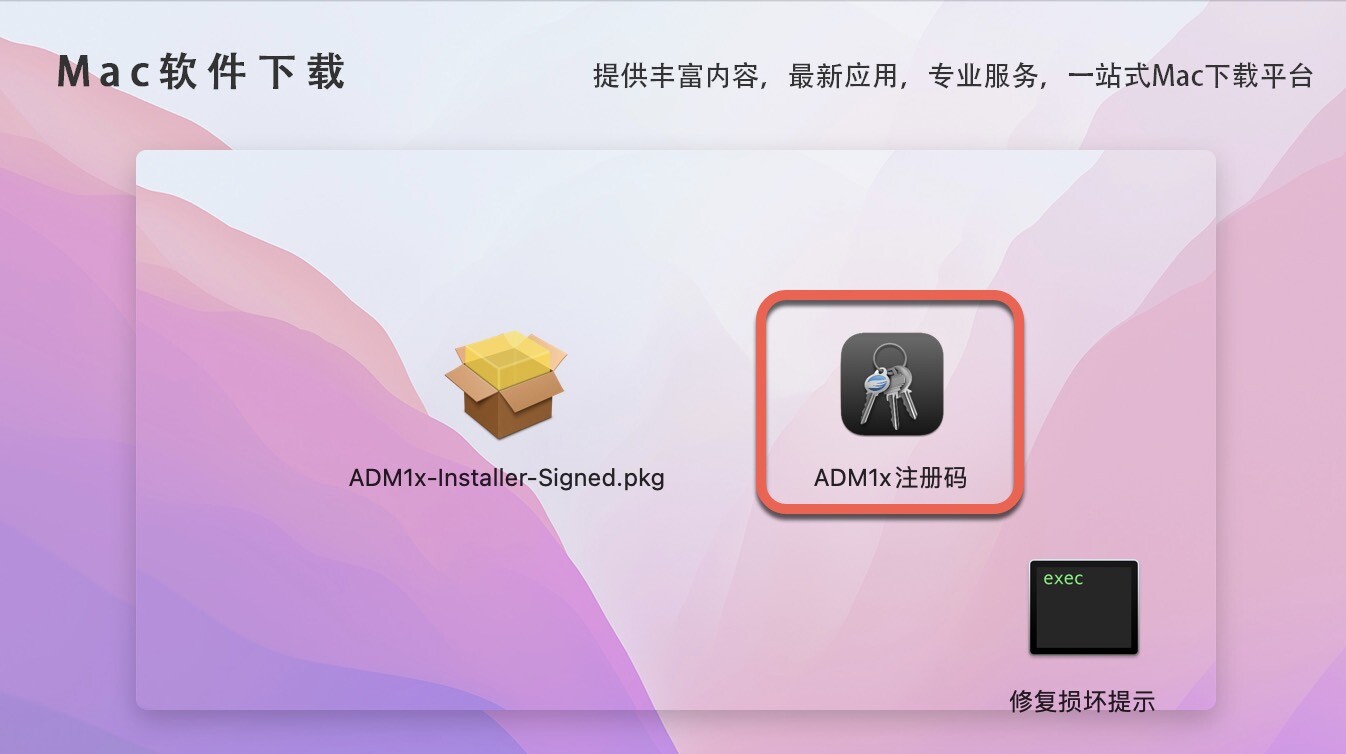Open the ADM1x-Installer-Signed.pkg package icon

point(506,385)
